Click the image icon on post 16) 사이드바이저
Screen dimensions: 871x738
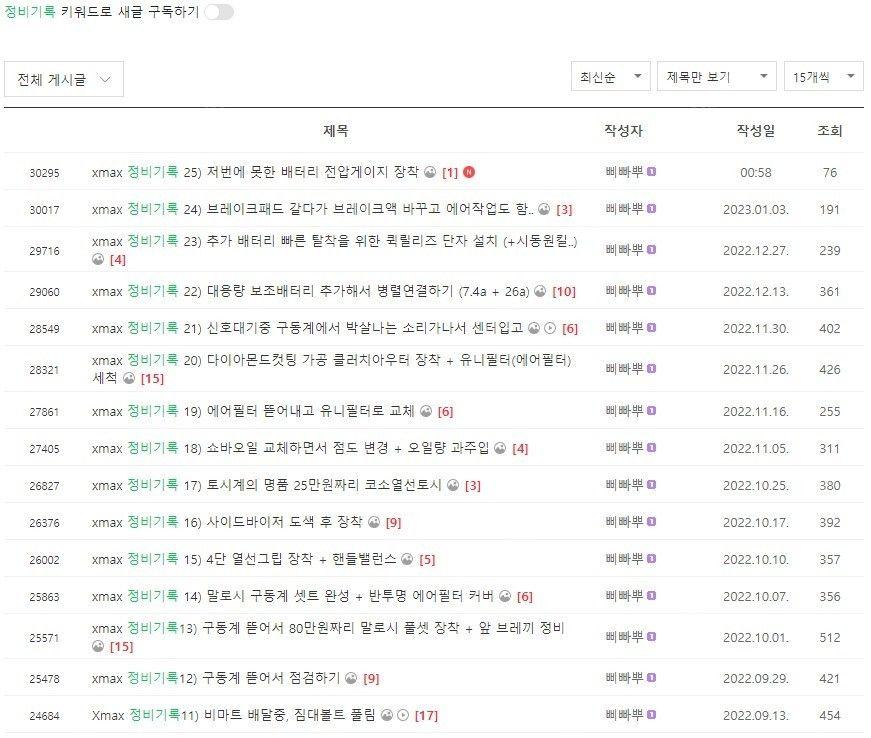(374, 522)
